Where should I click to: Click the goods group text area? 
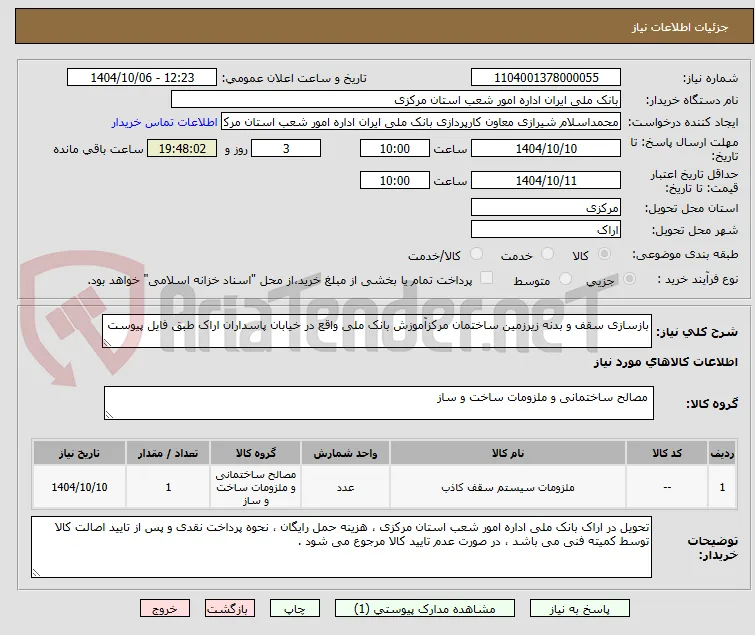[x=379, y=403]
